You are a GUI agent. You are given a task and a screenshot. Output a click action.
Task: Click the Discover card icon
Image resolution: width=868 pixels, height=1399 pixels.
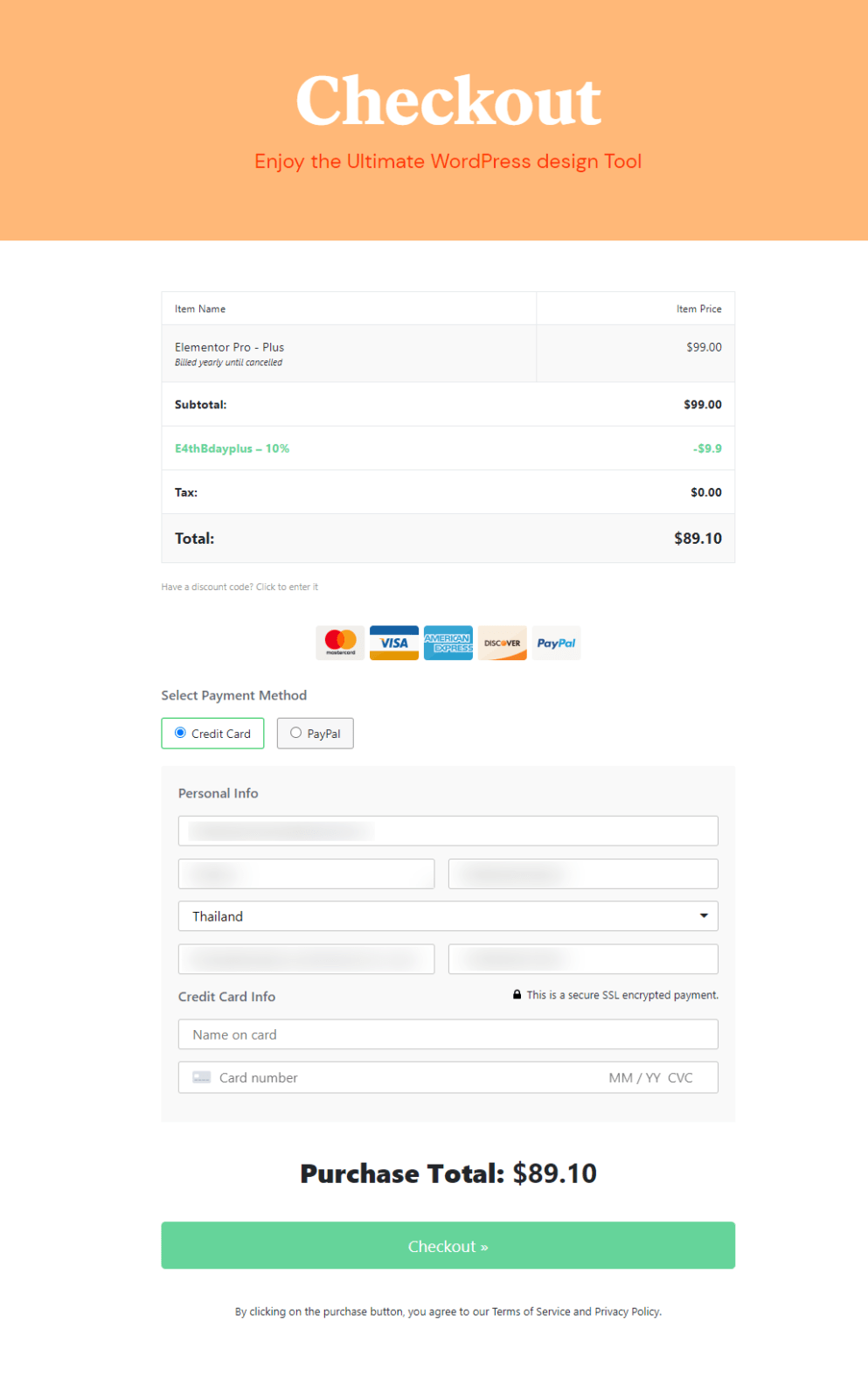pos(503,643)
